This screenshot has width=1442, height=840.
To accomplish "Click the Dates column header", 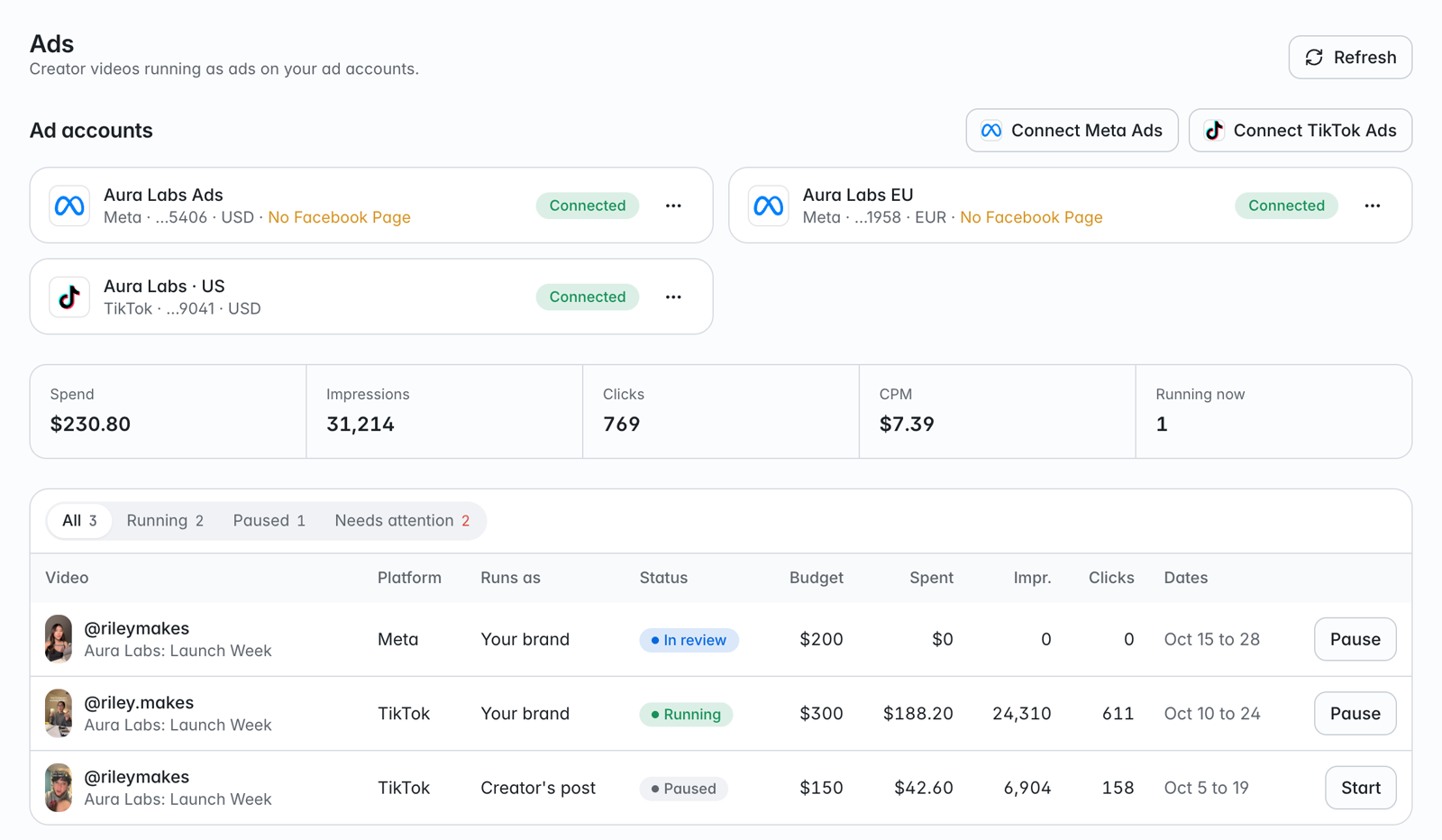I will tap(1186, 578).
